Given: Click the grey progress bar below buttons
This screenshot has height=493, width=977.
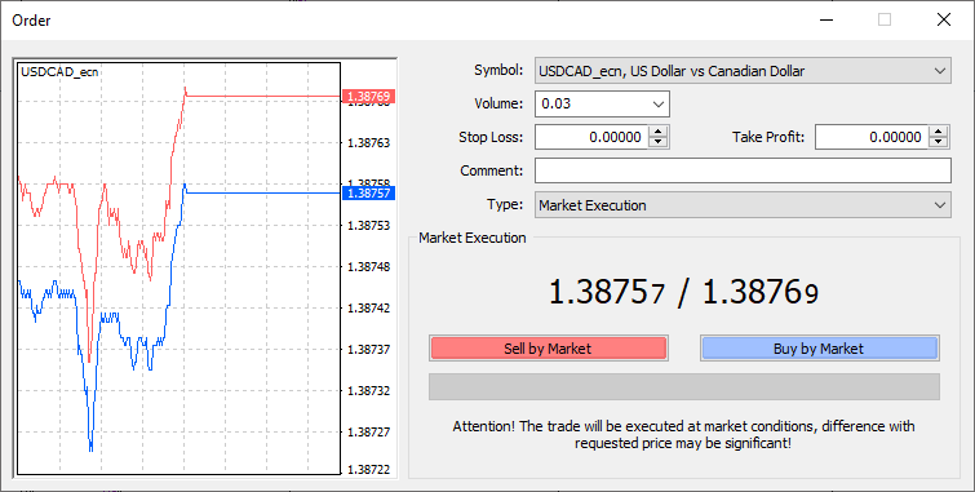Looking at the screenshot, I should click(683, 386).
